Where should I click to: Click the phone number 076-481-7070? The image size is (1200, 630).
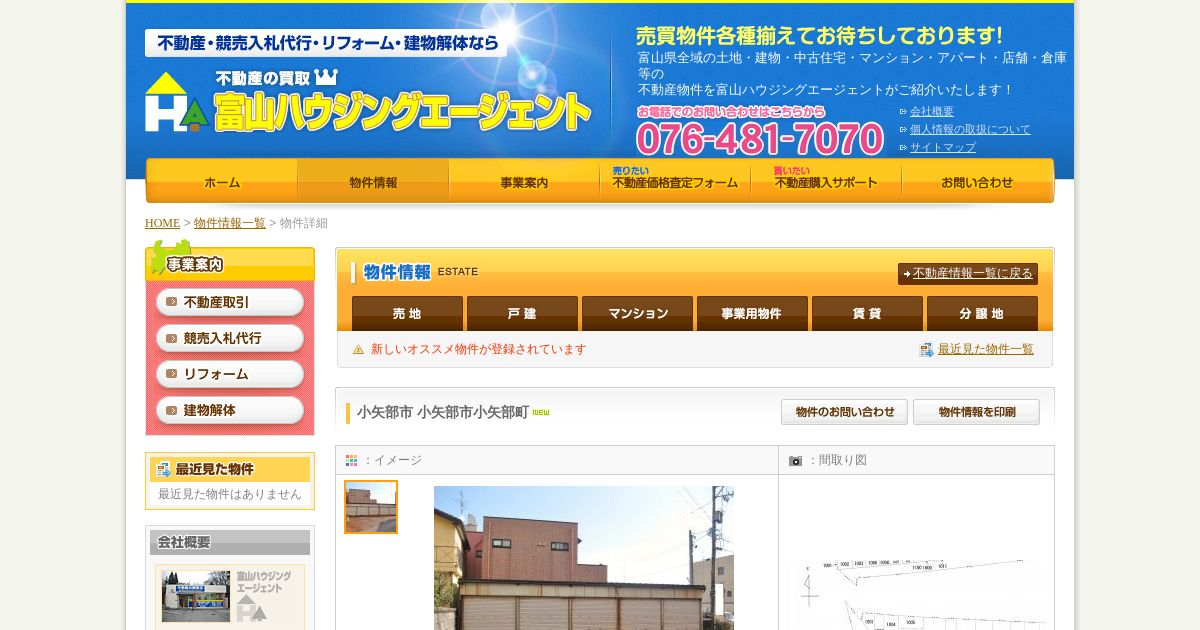coord(760,139)
